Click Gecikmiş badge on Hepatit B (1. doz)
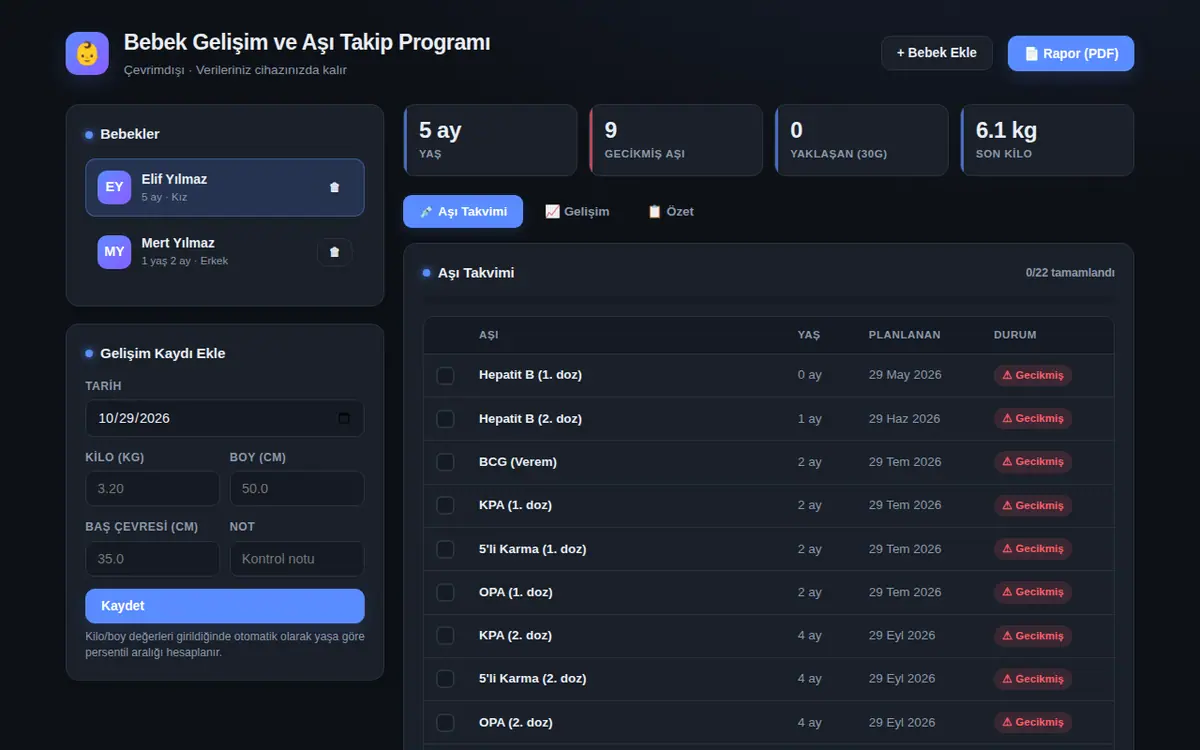Screen dimensions: 1200x750 [x=1033, y=375]
